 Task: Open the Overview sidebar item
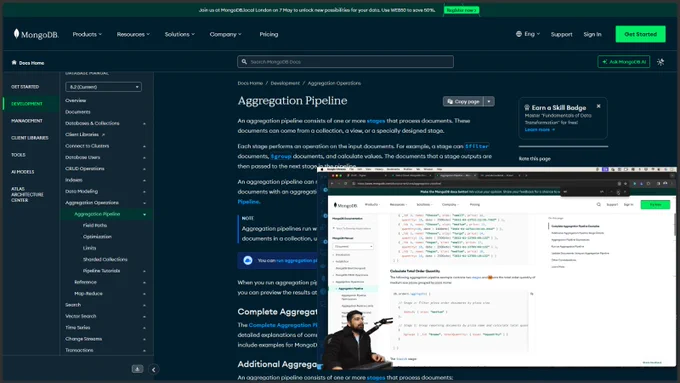click(75, 100)
